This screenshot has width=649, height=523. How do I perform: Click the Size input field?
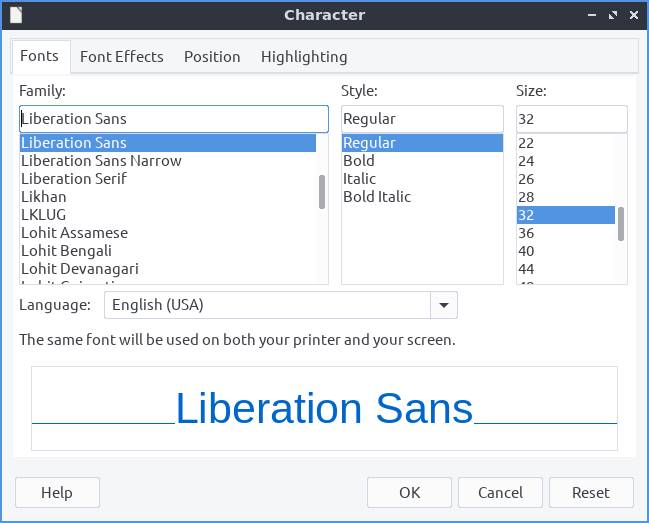tap(571, 119)
